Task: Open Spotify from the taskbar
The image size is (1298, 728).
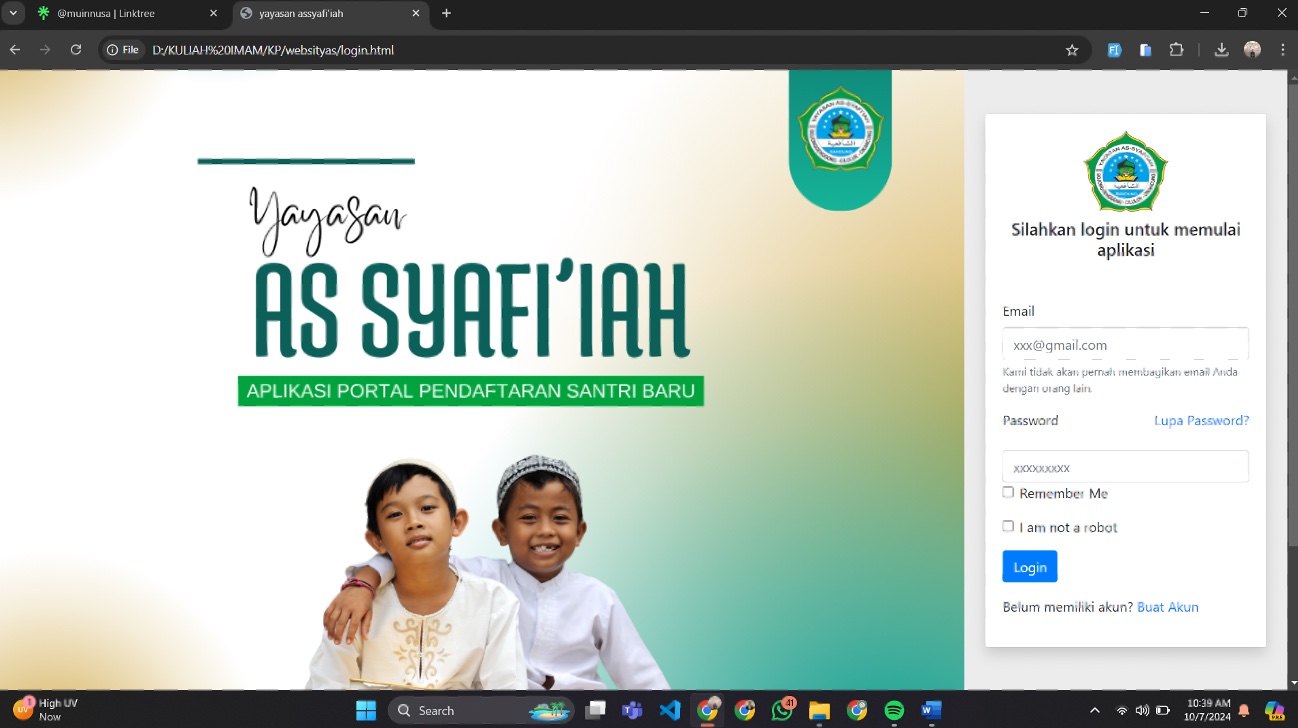Action: pos(894,711)
